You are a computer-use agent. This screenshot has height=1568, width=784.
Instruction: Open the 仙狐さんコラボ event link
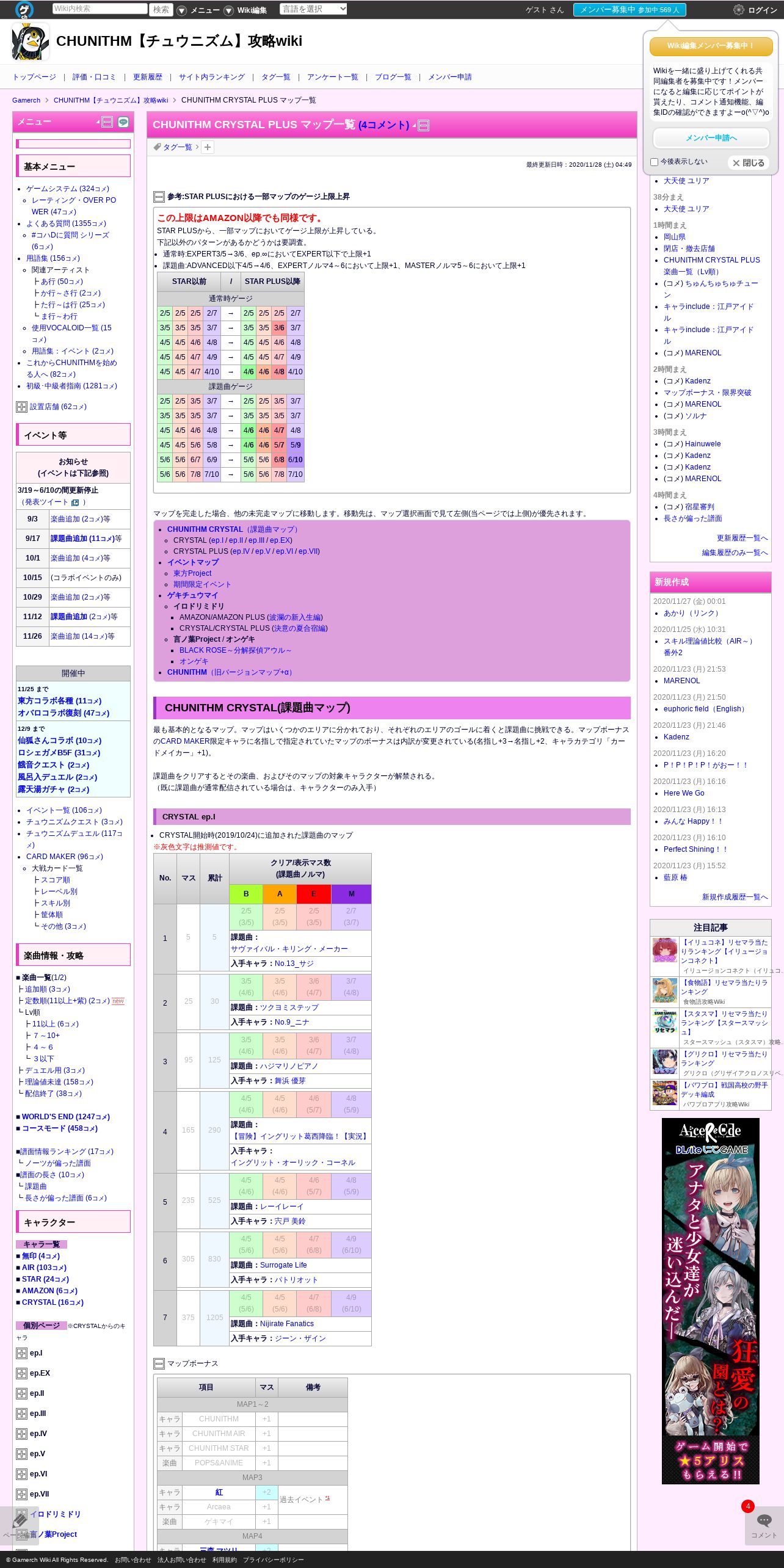coord(59,741)
